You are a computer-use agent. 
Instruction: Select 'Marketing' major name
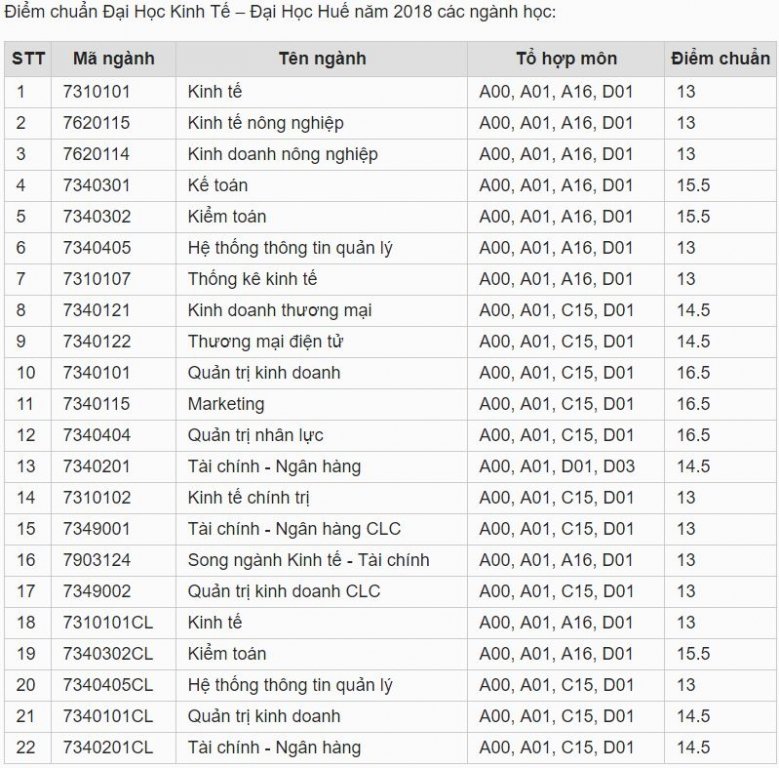coord(226,404)
